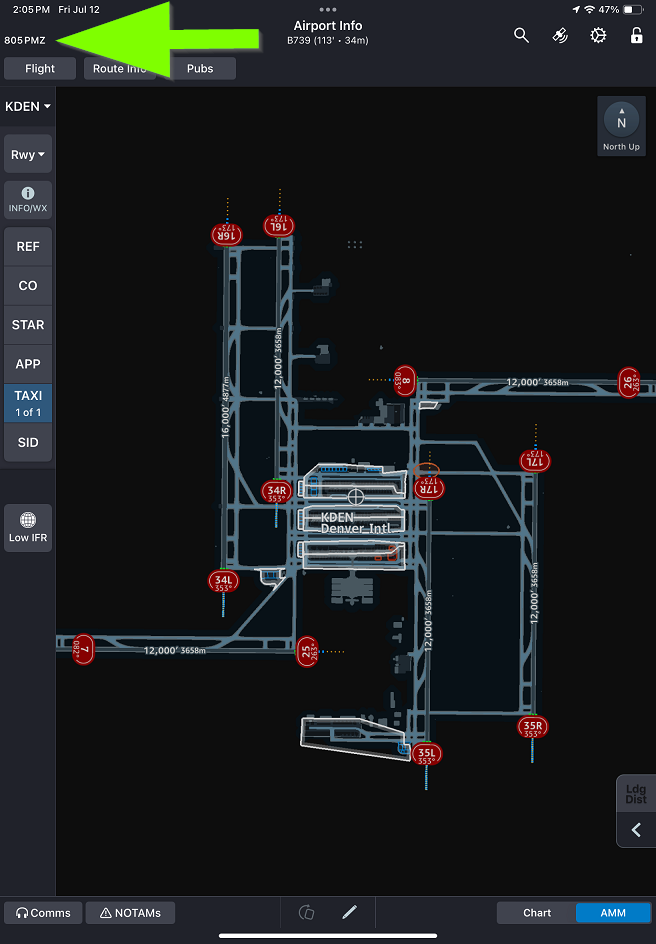Screen dimensions: 656x944
Task: Open the Pubs tab
Action: [200, 69]
